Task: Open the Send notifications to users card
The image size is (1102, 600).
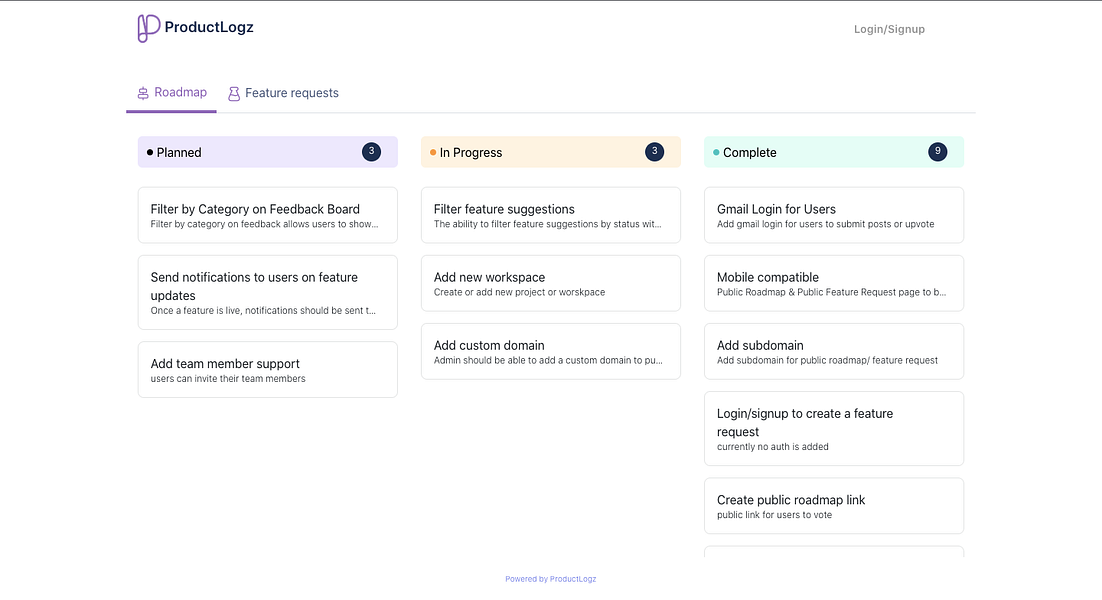Action: tap(267, 292)
